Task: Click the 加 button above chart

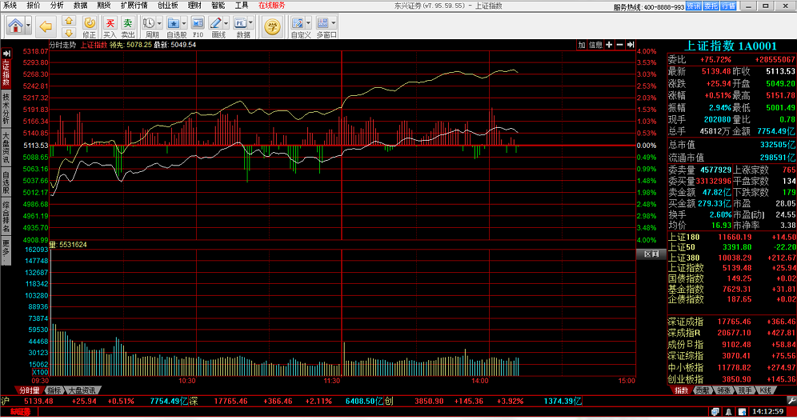Action: tap(581, 45)
